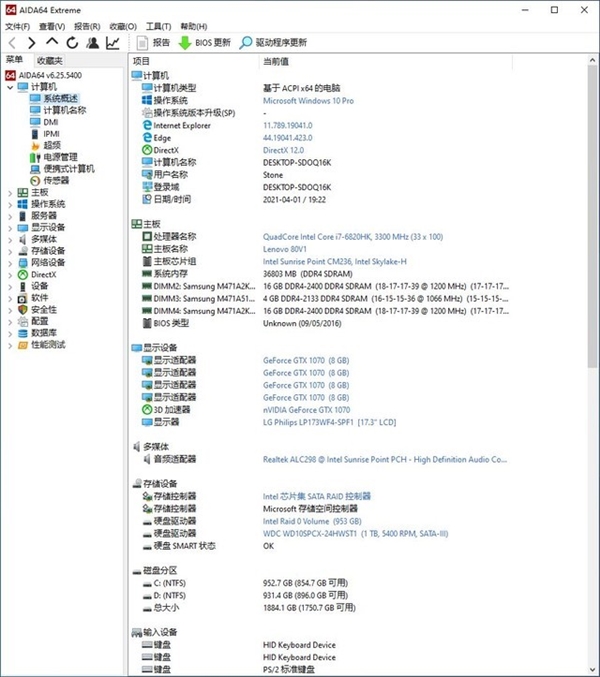
Task: Open WDC WD10SPCX-24HWST1 drive link
Action: pyautogui.click(x=356, y=534)
